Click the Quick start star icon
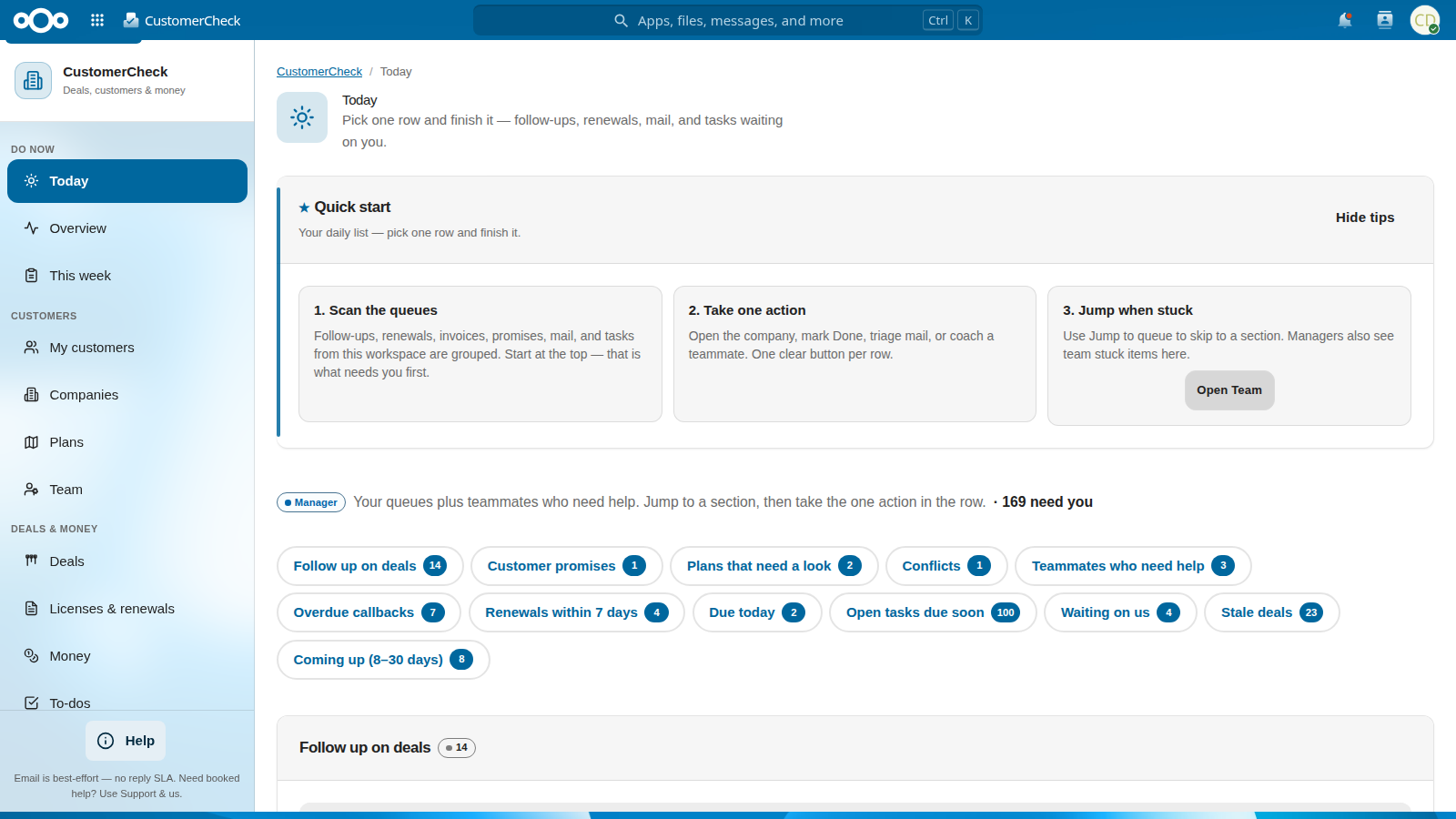1456x819 pixels. click(304, 207)
